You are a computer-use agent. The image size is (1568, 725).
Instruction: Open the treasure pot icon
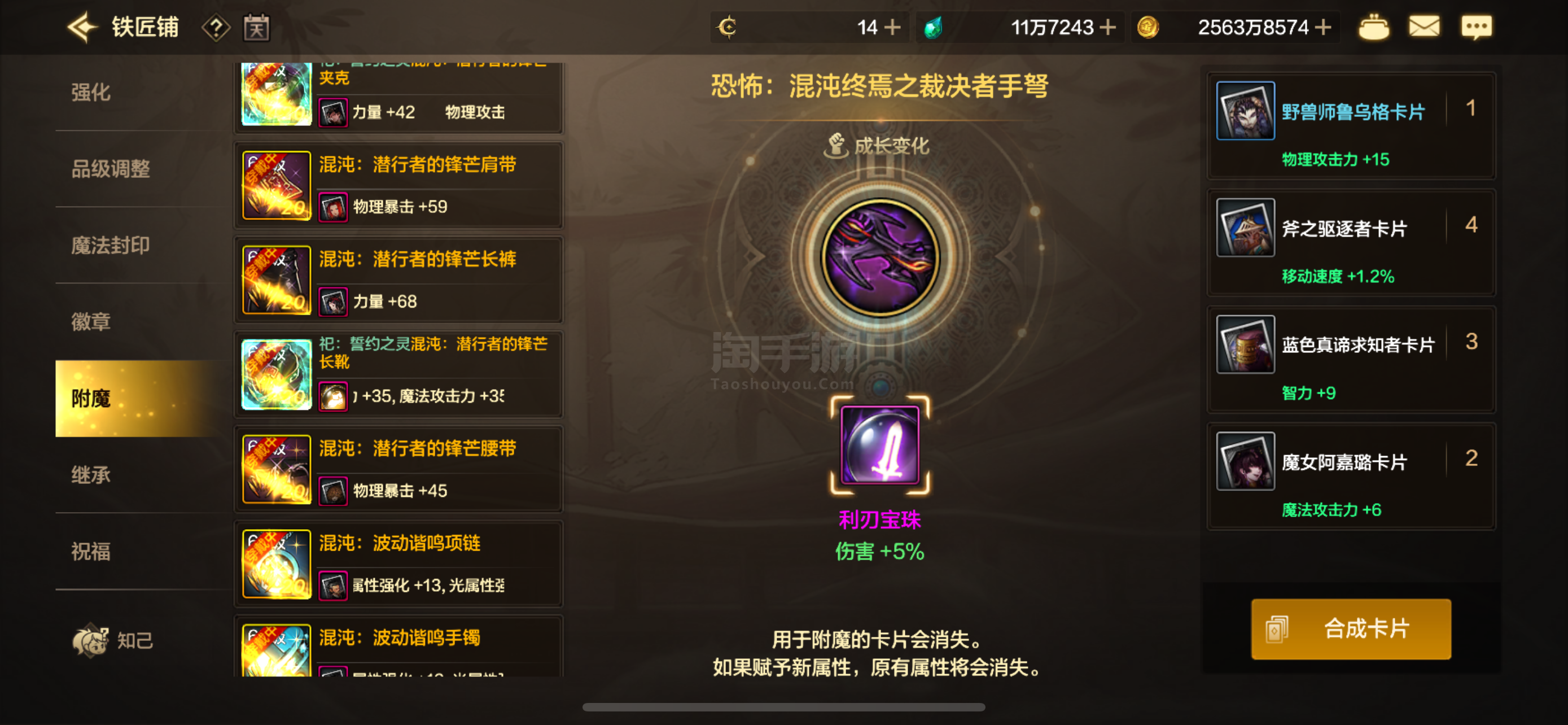[1374, 28]
